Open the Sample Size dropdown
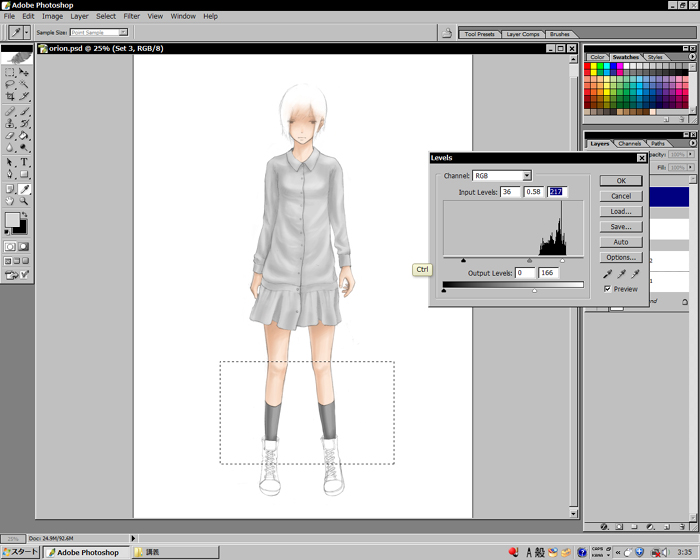The image size is (700, 560). (x=123, y=33)
